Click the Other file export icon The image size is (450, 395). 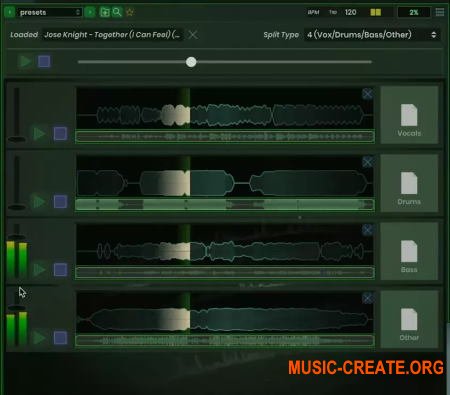tap(409, 319)
